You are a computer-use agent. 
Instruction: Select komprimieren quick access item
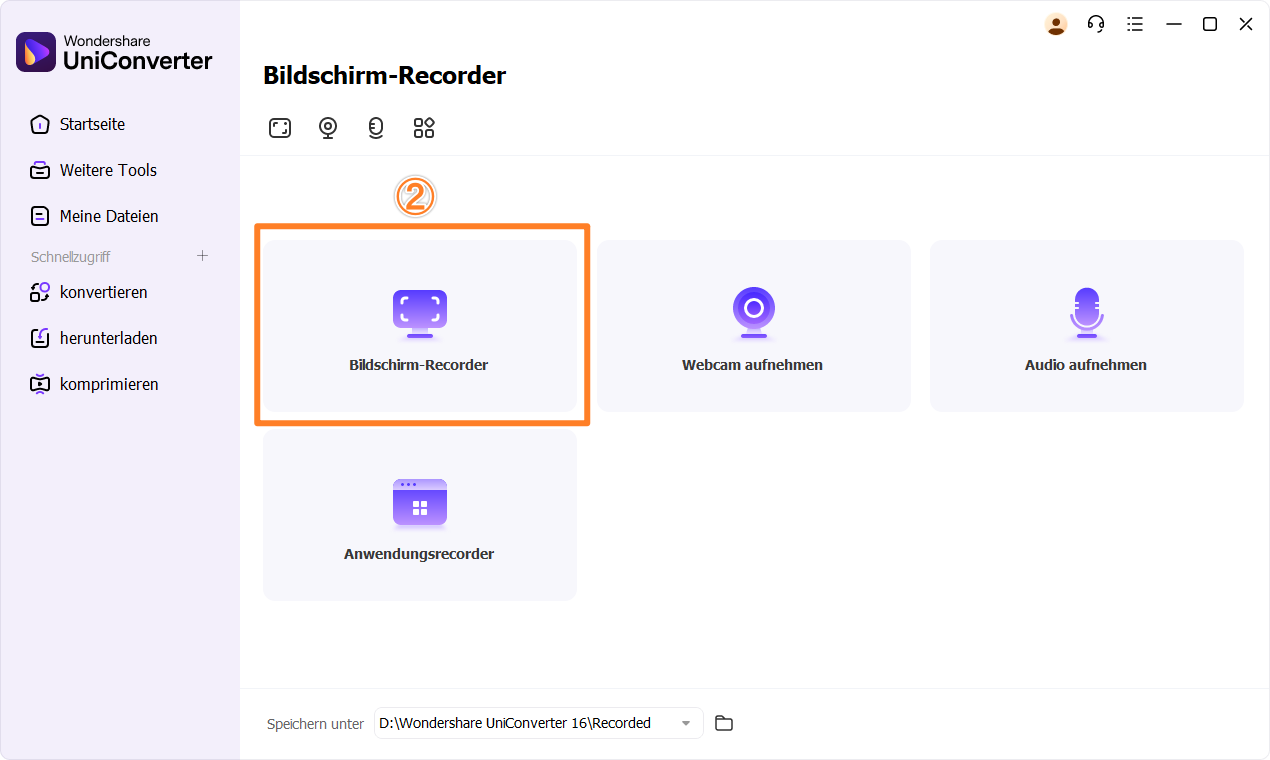pos(109,384)
